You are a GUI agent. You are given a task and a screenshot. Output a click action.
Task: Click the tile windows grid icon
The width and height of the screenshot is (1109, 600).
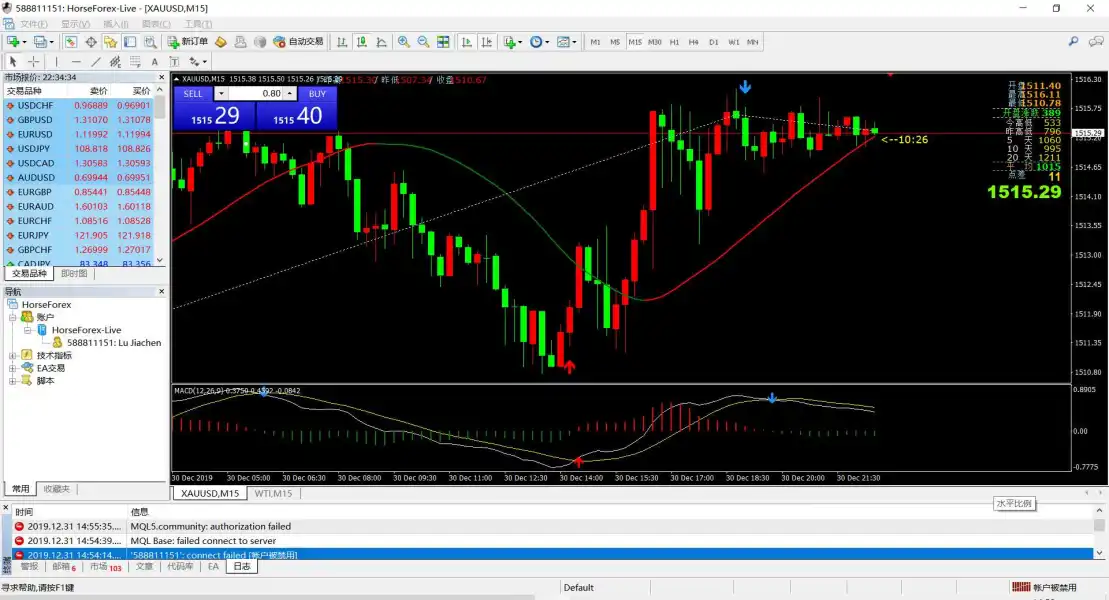pos(443,42)
